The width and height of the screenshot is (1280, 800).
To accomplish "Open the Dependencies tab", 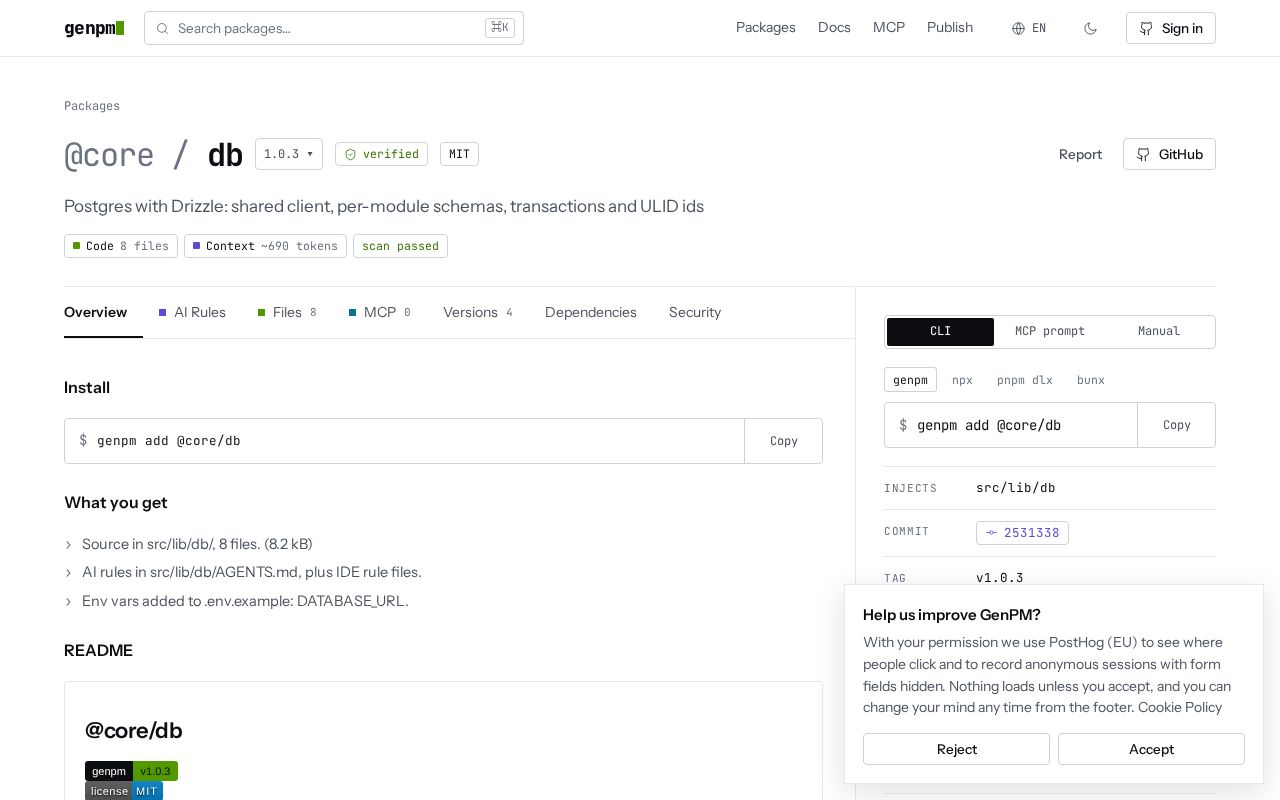I will click(x=591, y=312).
